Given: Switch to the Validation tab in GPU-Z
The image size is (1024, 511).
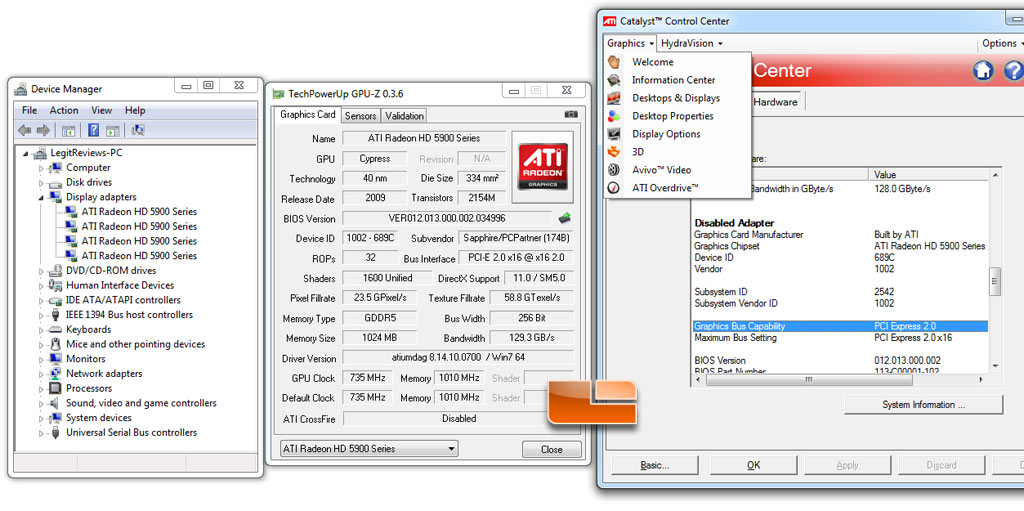Looking at the screenshot, I should (x=404, y=116).
